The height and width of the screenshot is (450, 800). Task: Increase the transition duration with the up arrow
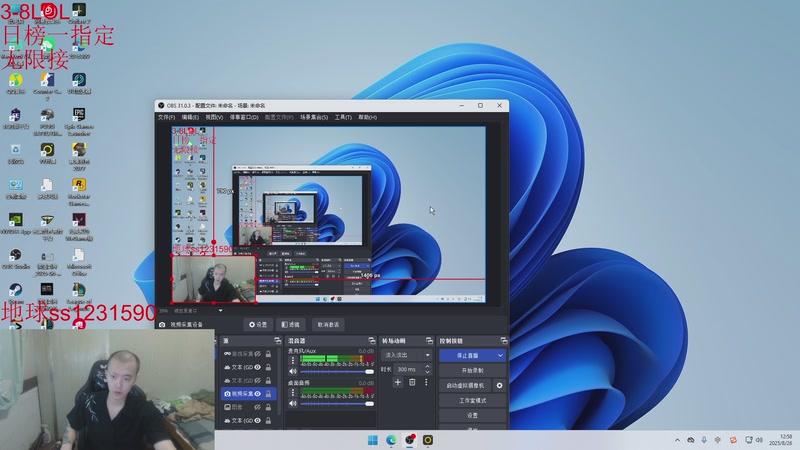pyautogui.click(x=428, y=367)
